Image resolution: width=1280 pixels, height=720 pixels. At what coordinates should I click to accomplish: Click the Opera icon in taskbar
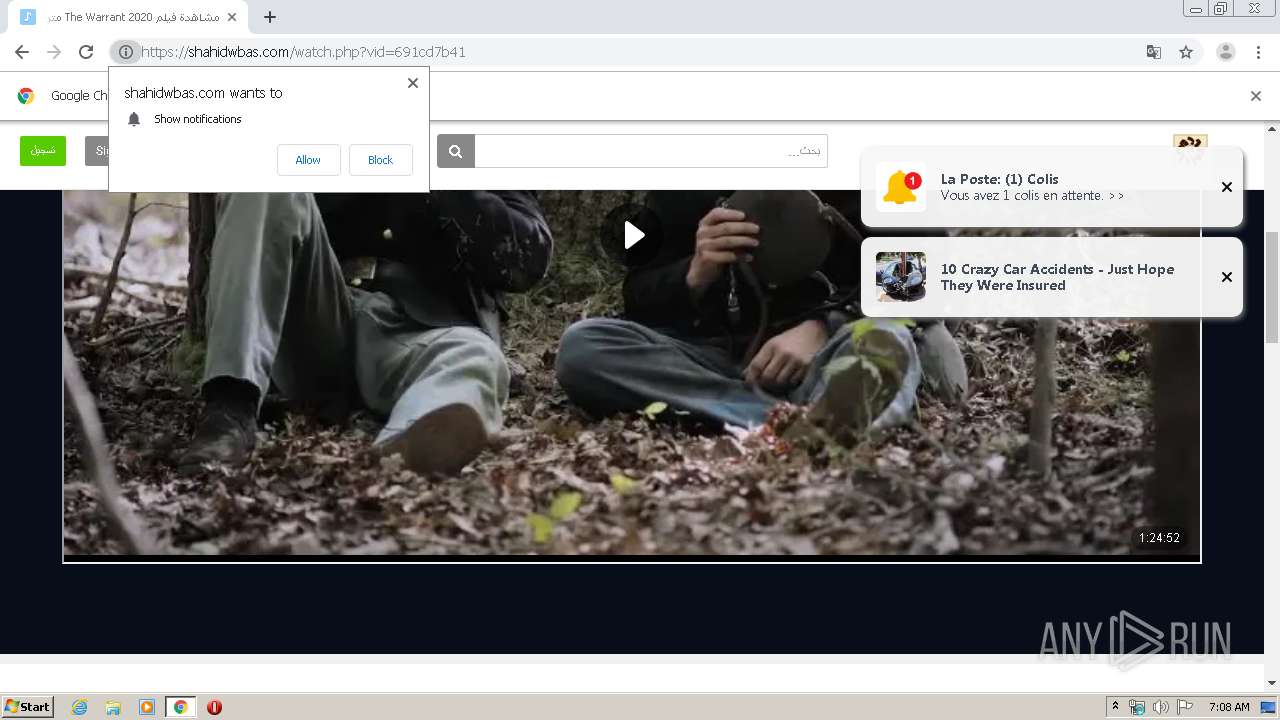pyautogui.click(x=214, y=707)
